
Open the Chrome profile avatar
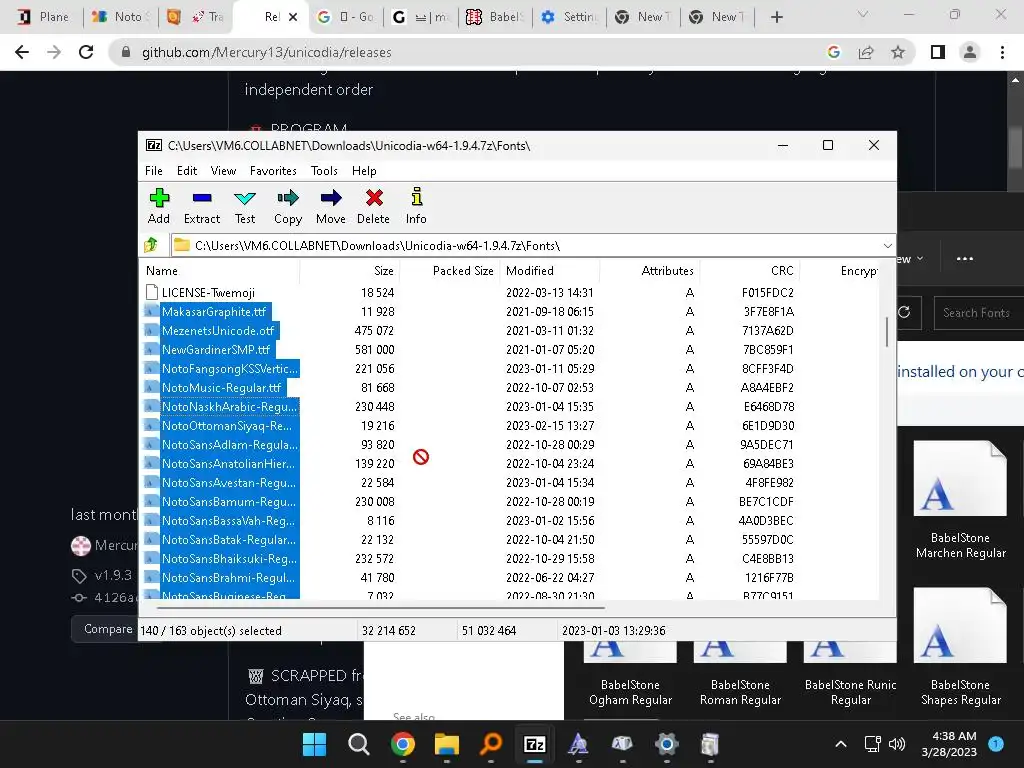click(970, 52)
